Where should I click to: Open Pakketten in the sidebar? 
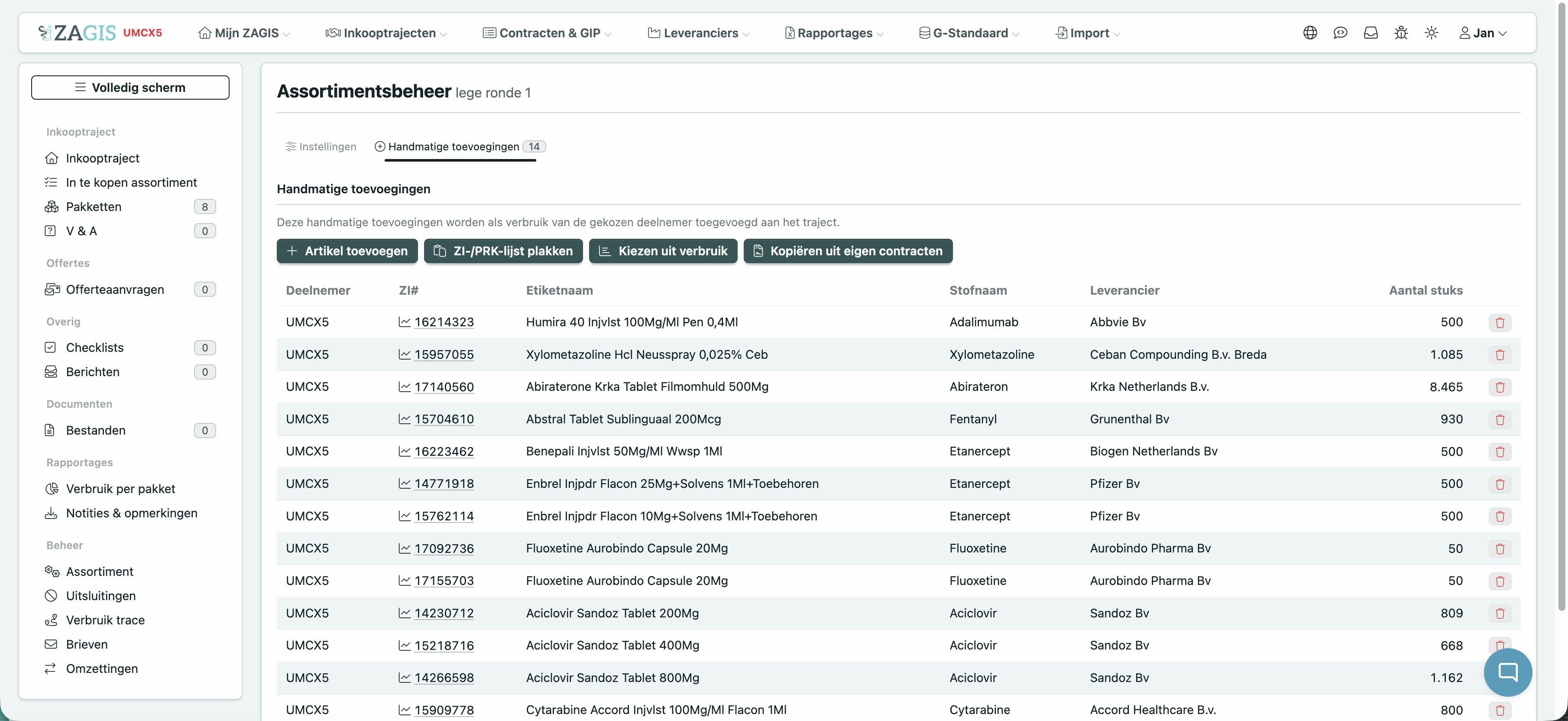pyautogui.click(x=130, y=206)
